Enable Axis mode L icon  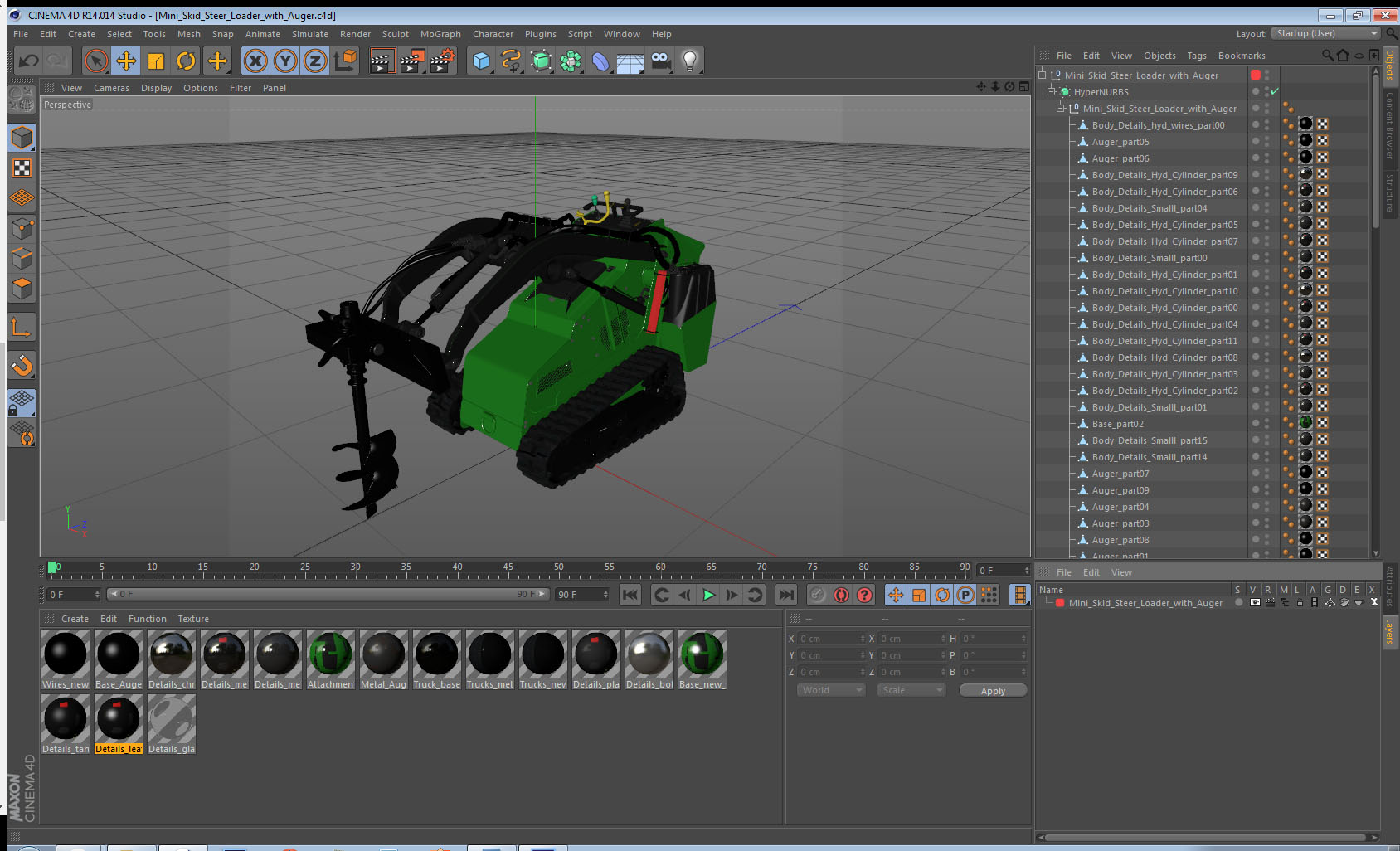point(22,328)
